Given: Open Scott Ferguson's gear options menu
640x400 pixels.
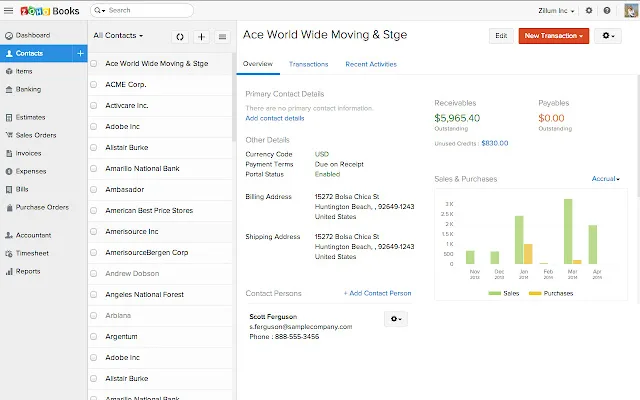Looking at the screenshot, I should (x=396, y=319).
